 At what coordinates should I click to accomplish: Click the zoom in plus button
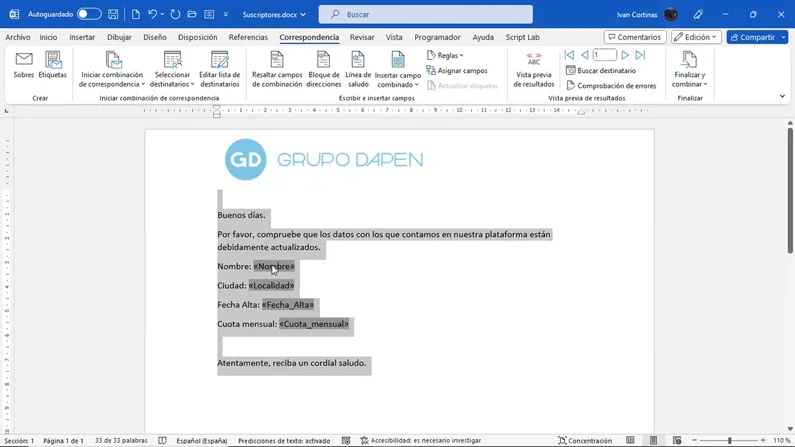[x=763, y=440]
